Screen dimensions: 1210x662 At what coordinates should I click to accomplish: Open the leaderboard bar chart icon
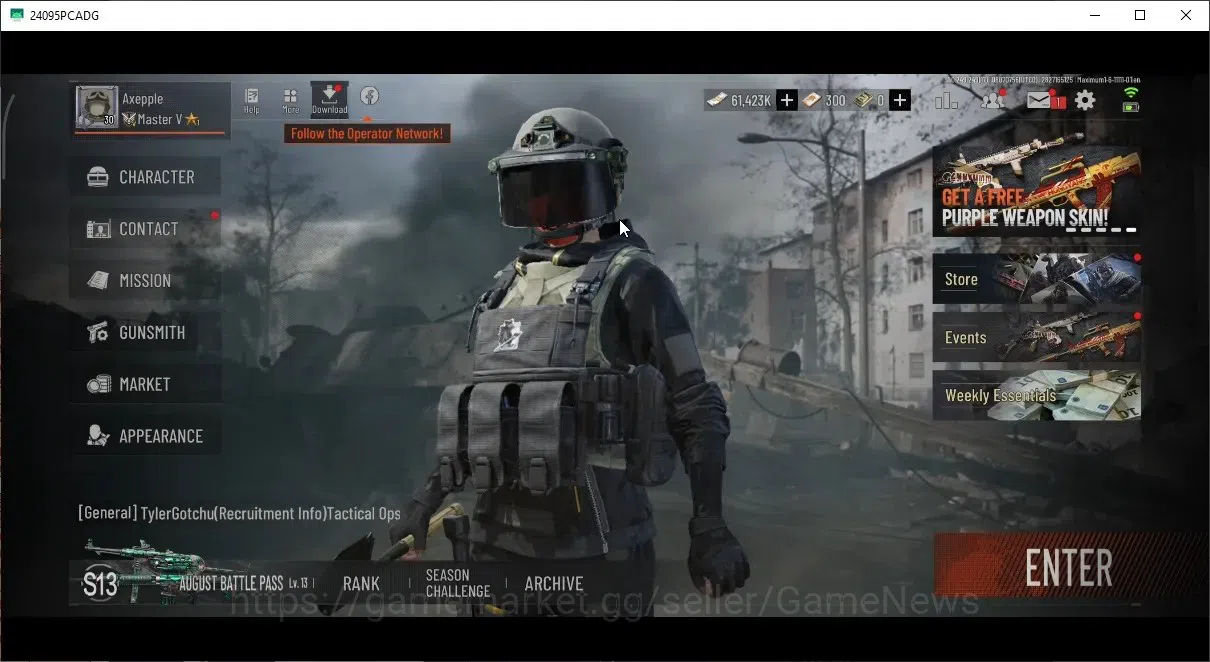pyautogui.click(x=946, y=100)
